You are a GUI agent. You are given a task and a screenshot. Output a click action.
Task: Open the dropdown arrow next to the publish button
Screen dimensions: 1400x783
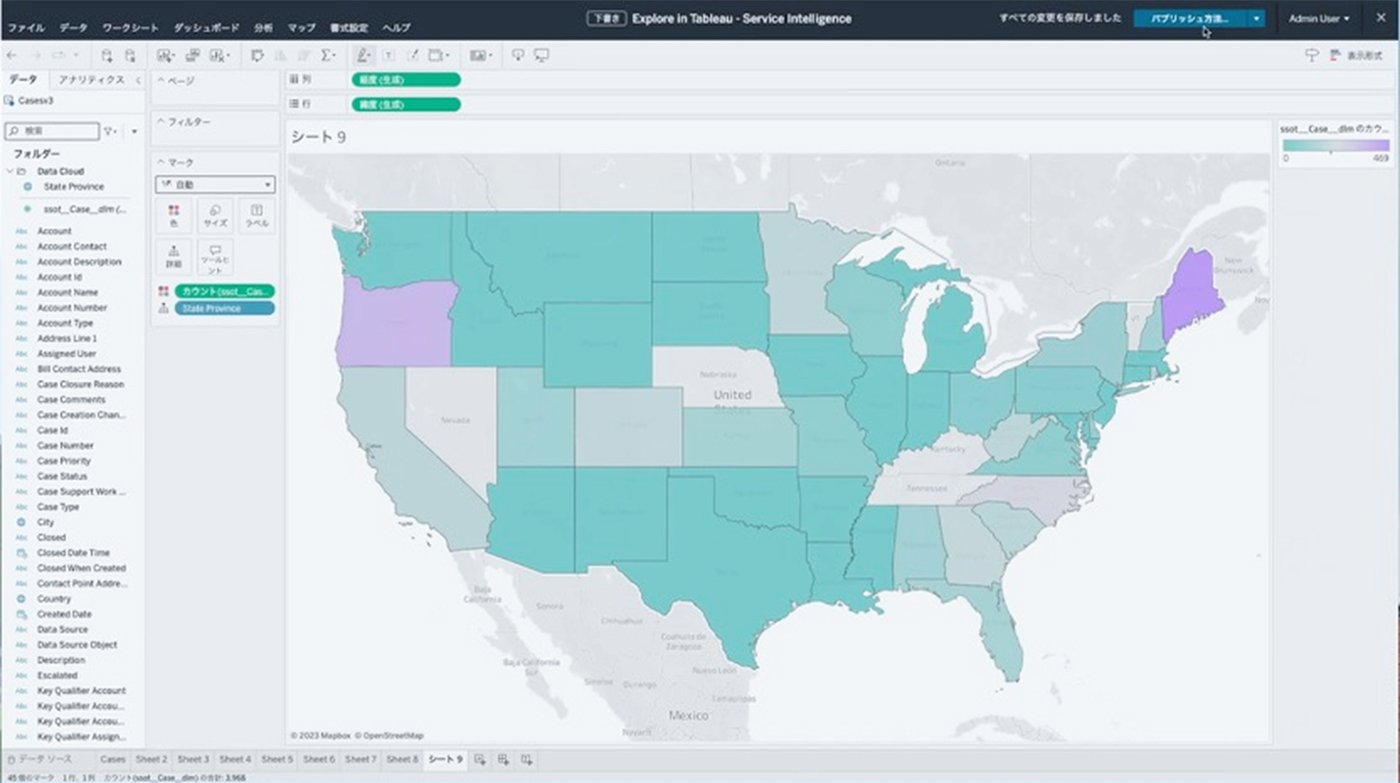pyautogui.click(x=1256, y=18)
